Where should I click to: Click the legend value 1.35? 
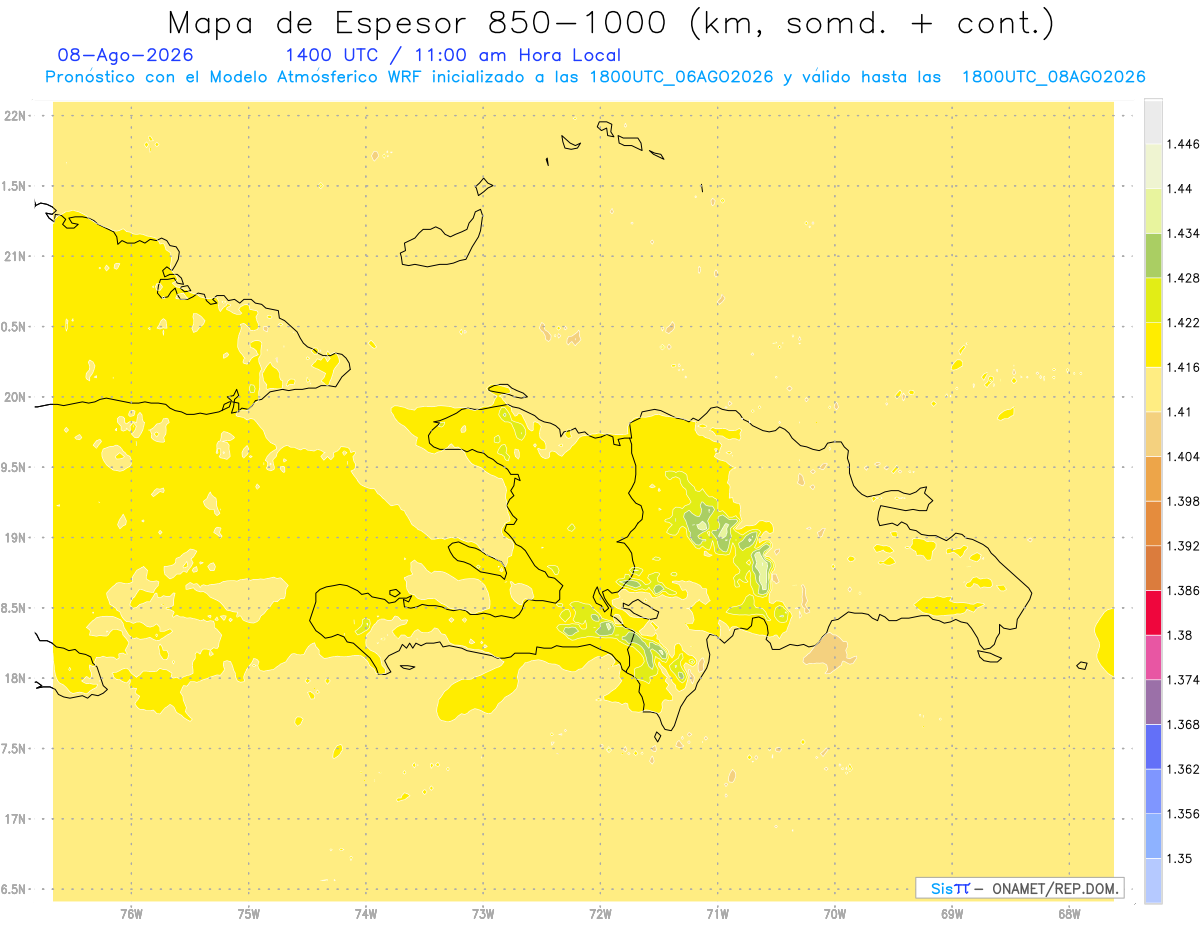click(x=1180, y=858)
